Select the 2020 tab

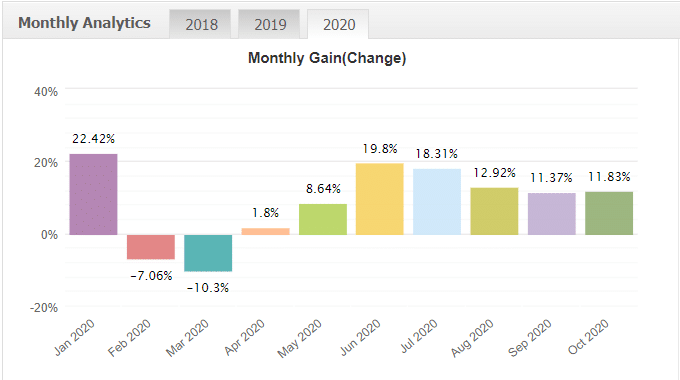pyautogui.click(x=338, y=24)
